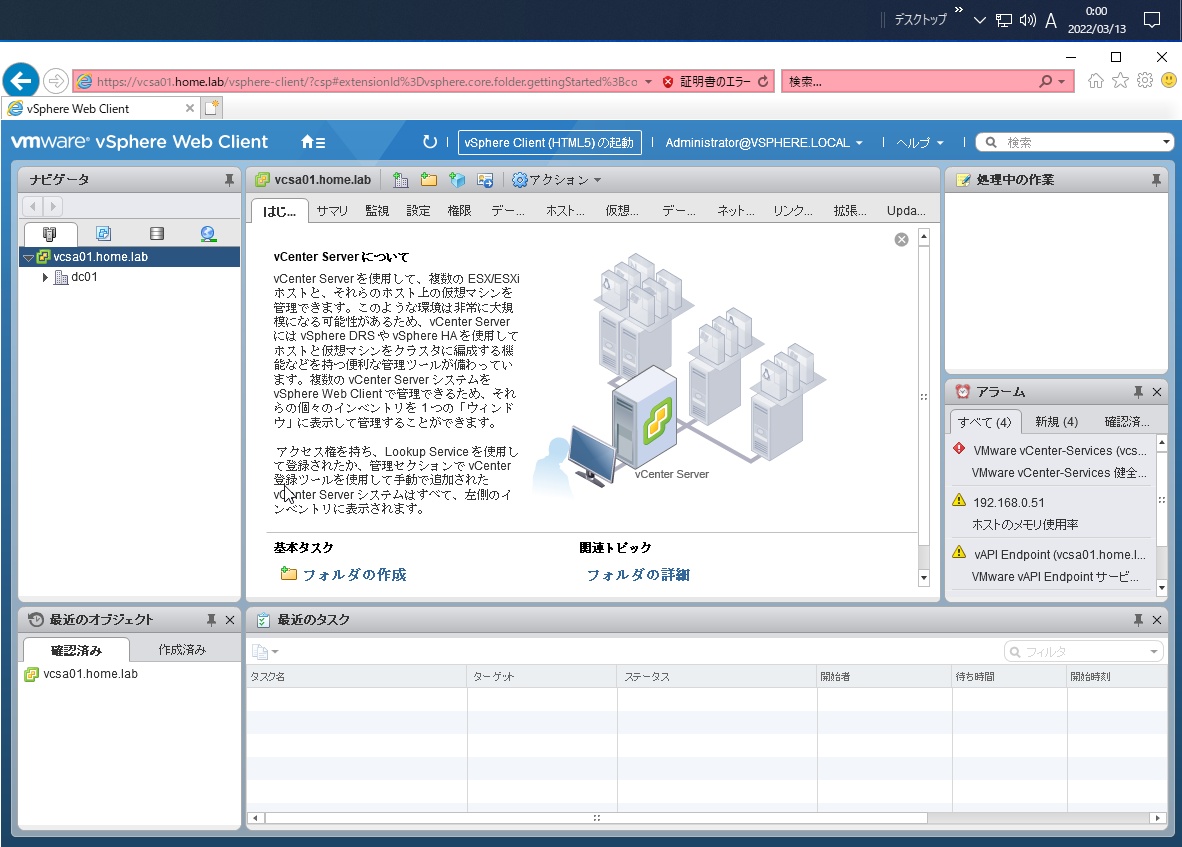Switch to the Configure (設定) tab
Viewport: 1182px width, 847px height.
point(418,211)
